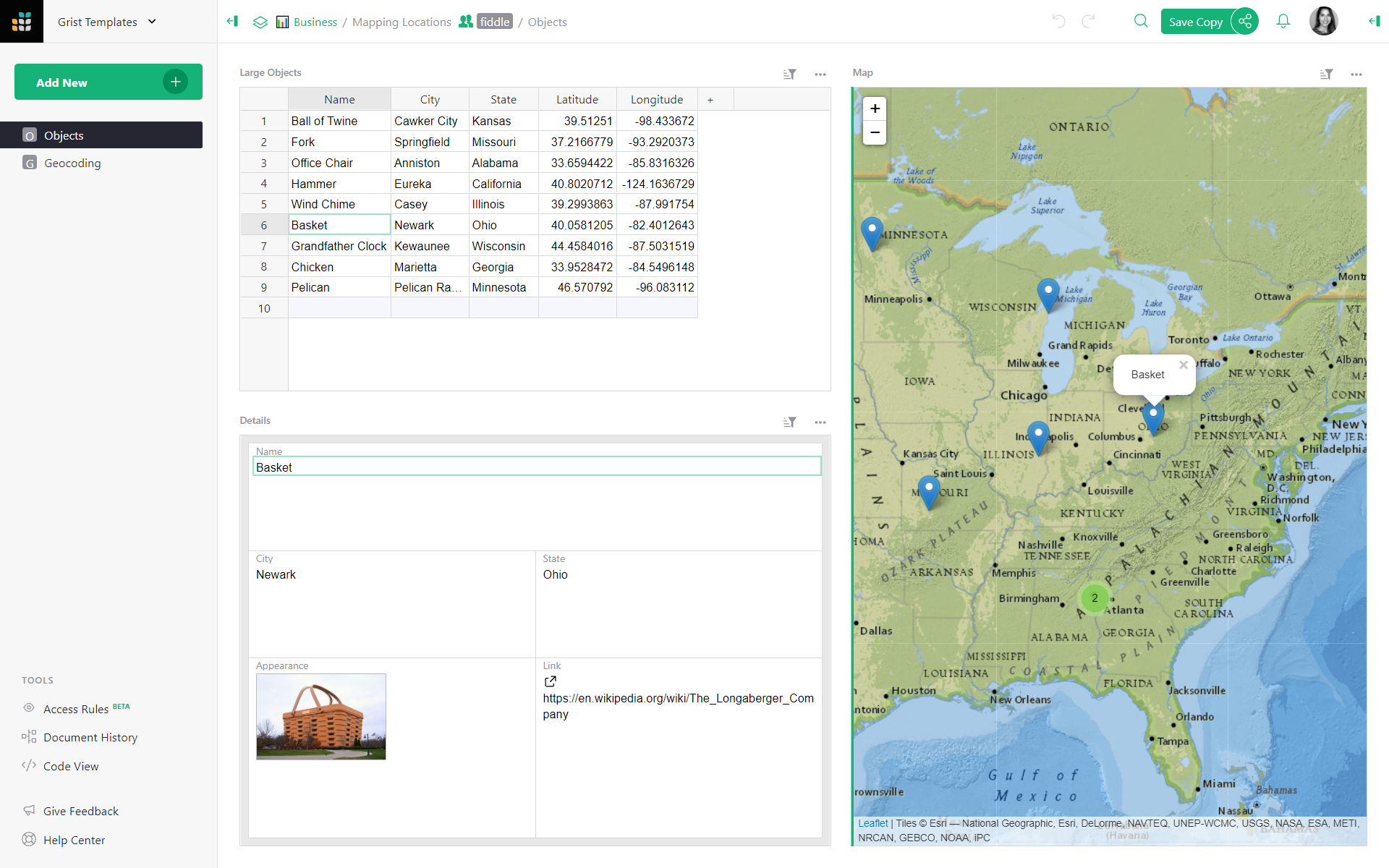This screenshot has width=1389, height=868.
Task: Zoom out the map view
Action: (x=875, y=133)
